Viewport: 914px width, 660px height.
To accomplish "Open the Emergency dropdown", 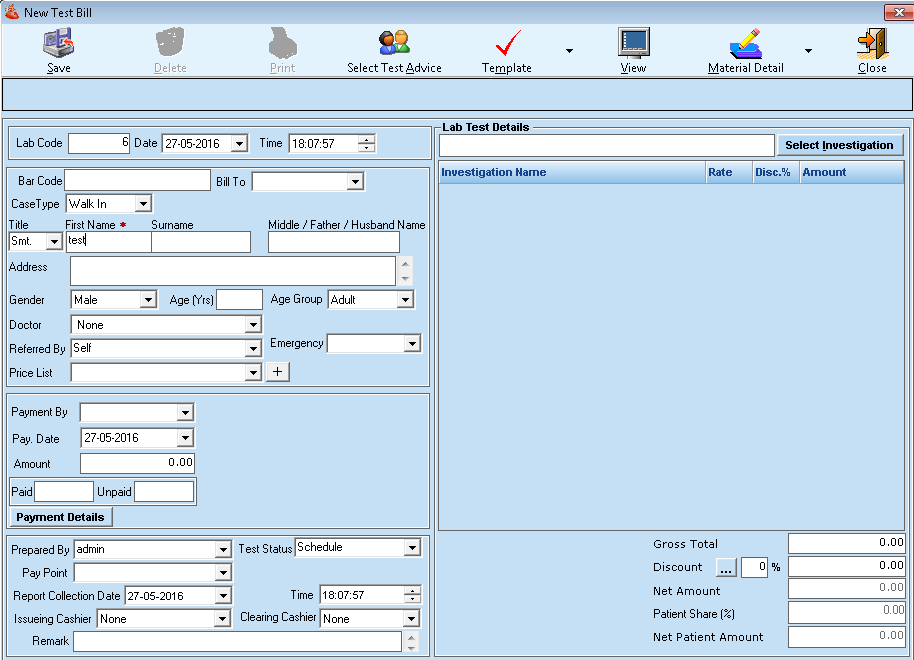I will coord(412,343).
